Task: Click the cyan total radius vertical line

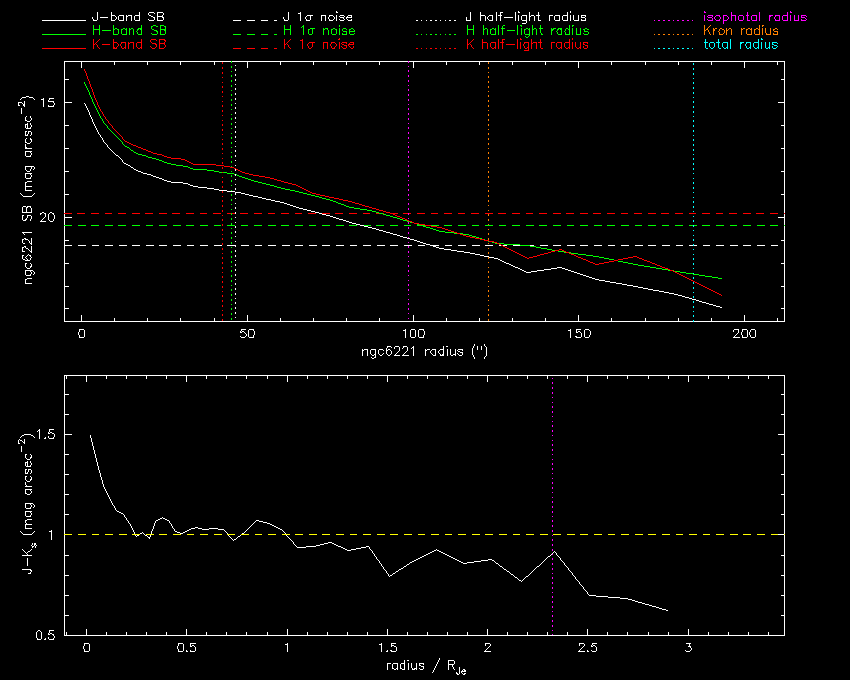Action: click(693, 191)
